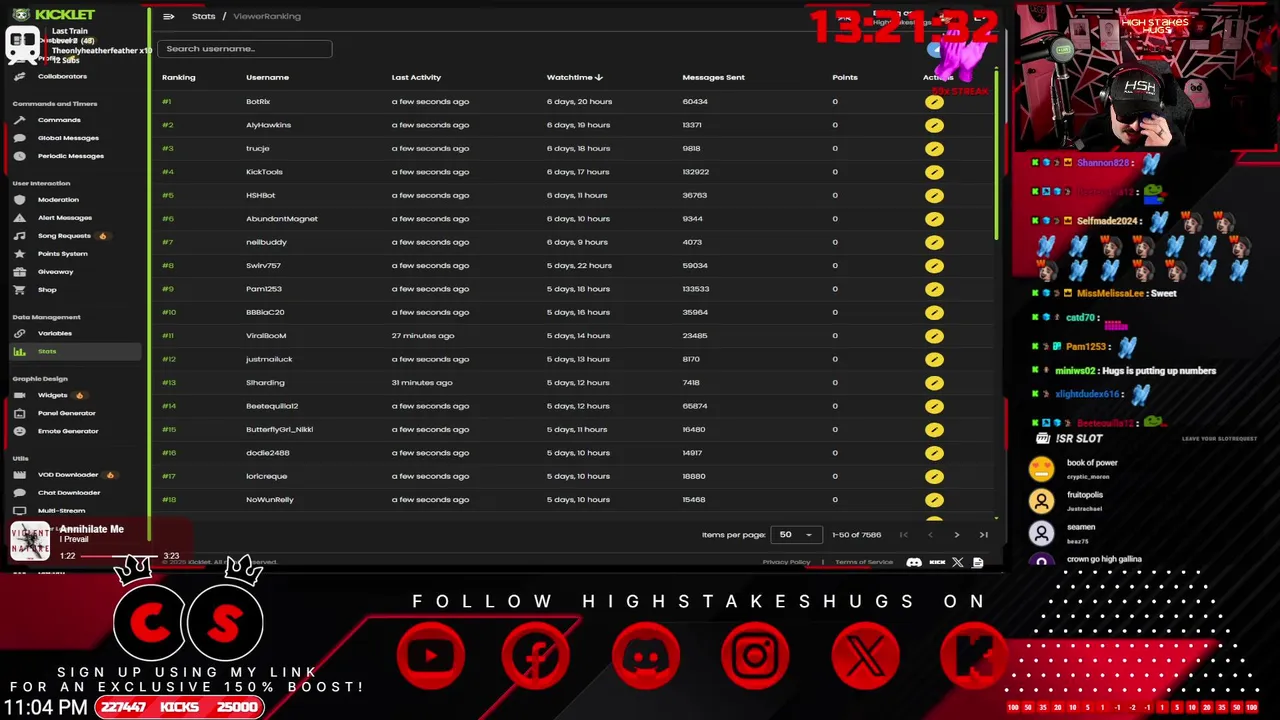The image size is (1280, 720).
Task: Toggle the hamburger sidebar menu icon
Action: coord(169,16)
